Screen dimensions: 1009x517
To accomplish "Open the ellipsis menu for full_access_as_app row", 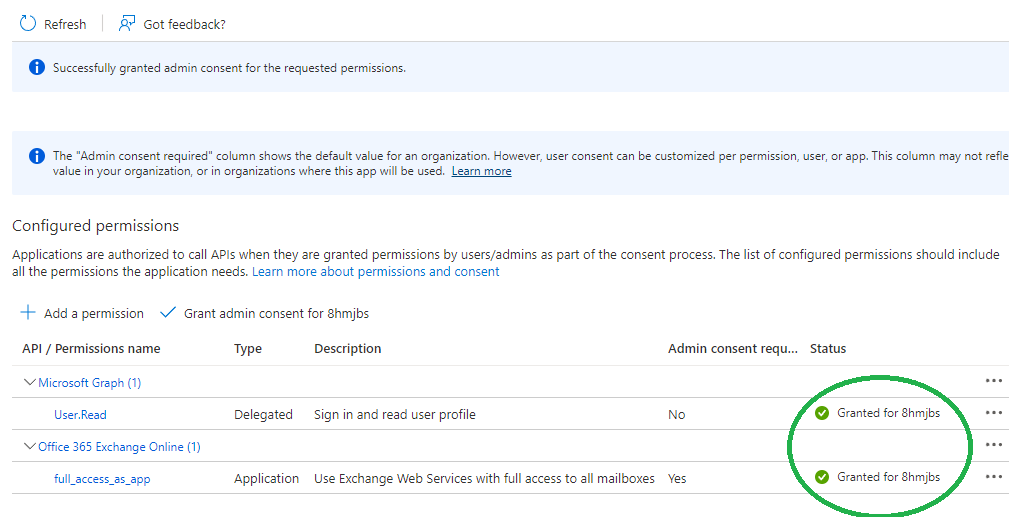I will 994,476.
